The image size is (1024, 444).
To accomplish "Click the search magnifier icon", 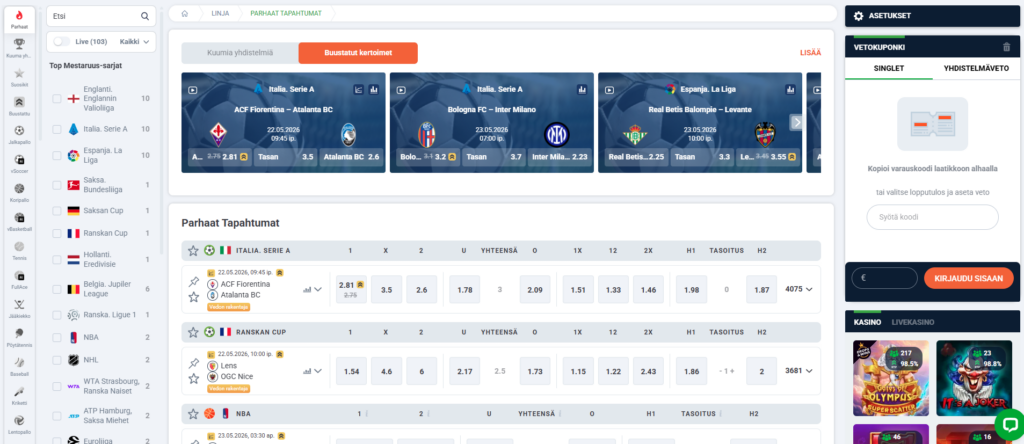I will click(145, 16).
